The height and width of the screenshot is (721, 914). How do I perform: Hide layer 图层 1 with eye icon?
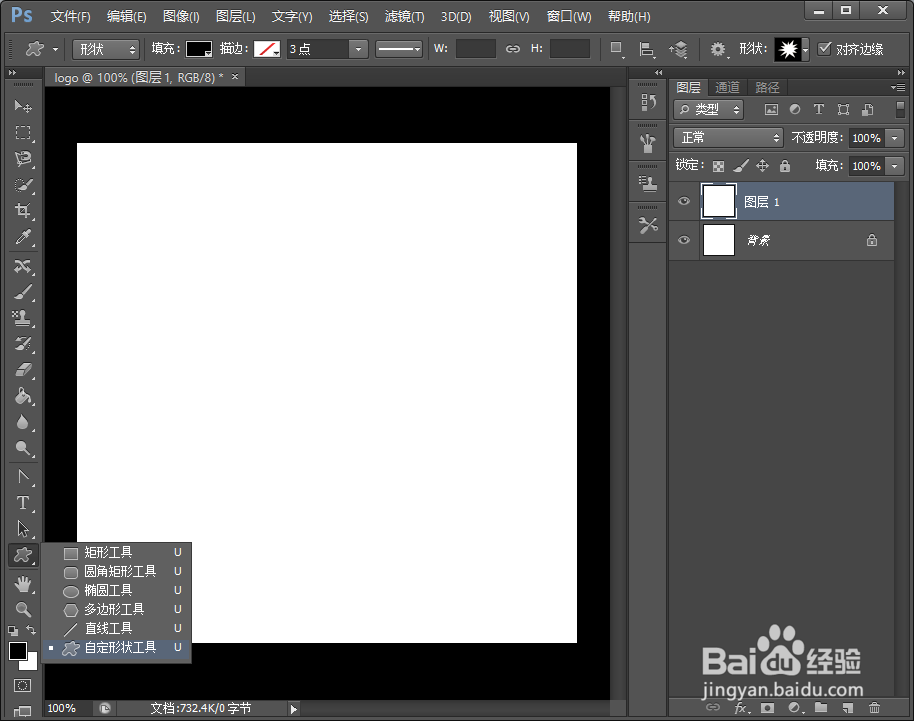684,201
